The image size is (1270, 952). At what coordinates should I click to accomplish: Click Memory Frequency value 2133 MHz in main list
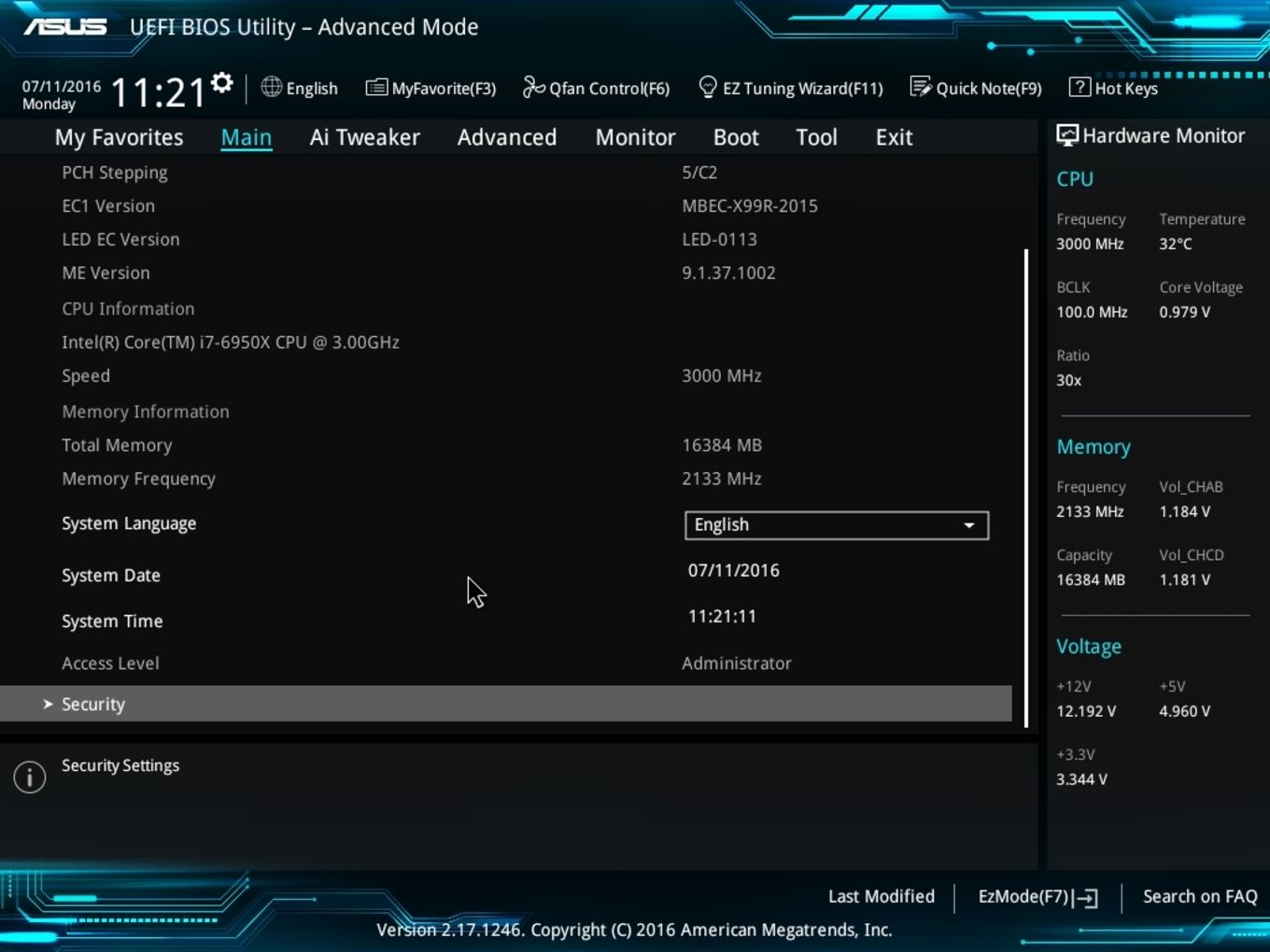(x=722, y=479)
